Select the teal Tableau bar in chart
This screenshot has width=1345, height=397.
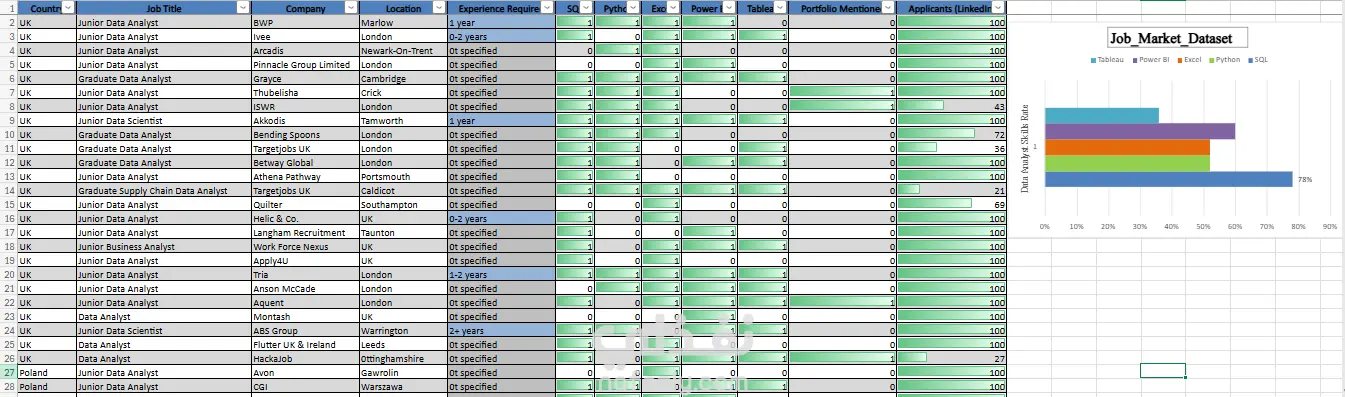[x=1102, y=115]
